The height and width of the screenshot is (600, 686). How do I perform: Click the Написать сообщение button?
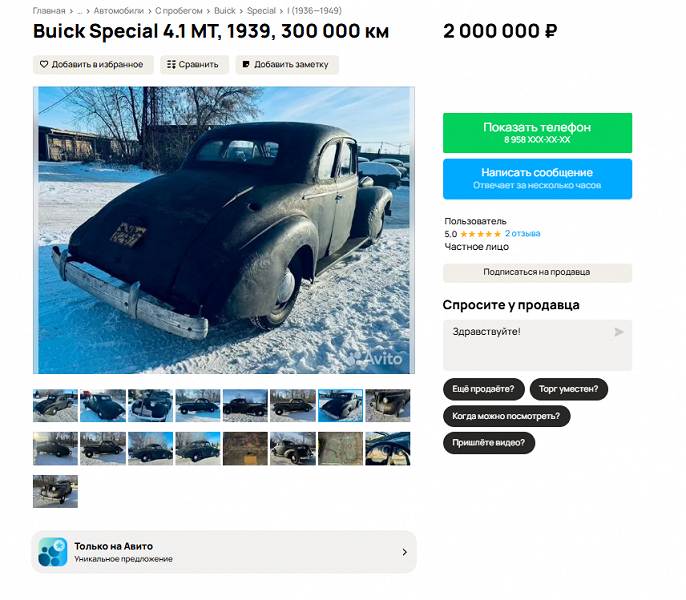537,179
